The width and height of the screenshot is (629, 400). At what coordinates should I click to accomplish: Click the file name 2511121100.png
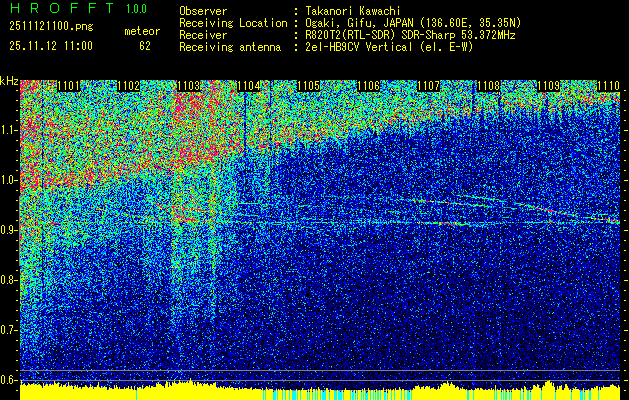51,27
